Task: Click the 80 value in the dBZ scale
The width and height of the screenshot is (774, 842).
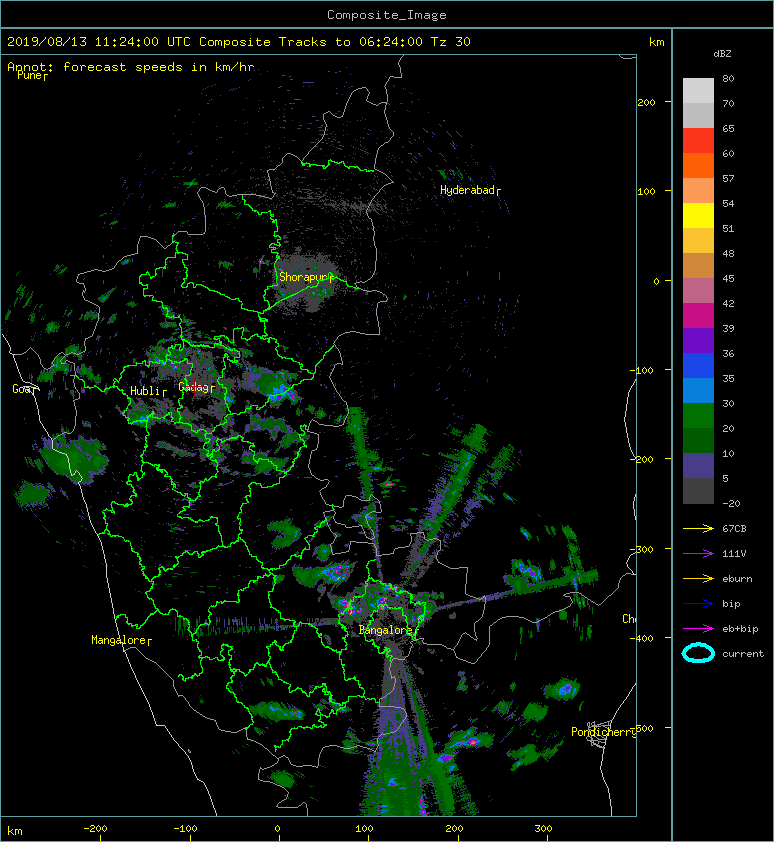Action: click(728, 78)
